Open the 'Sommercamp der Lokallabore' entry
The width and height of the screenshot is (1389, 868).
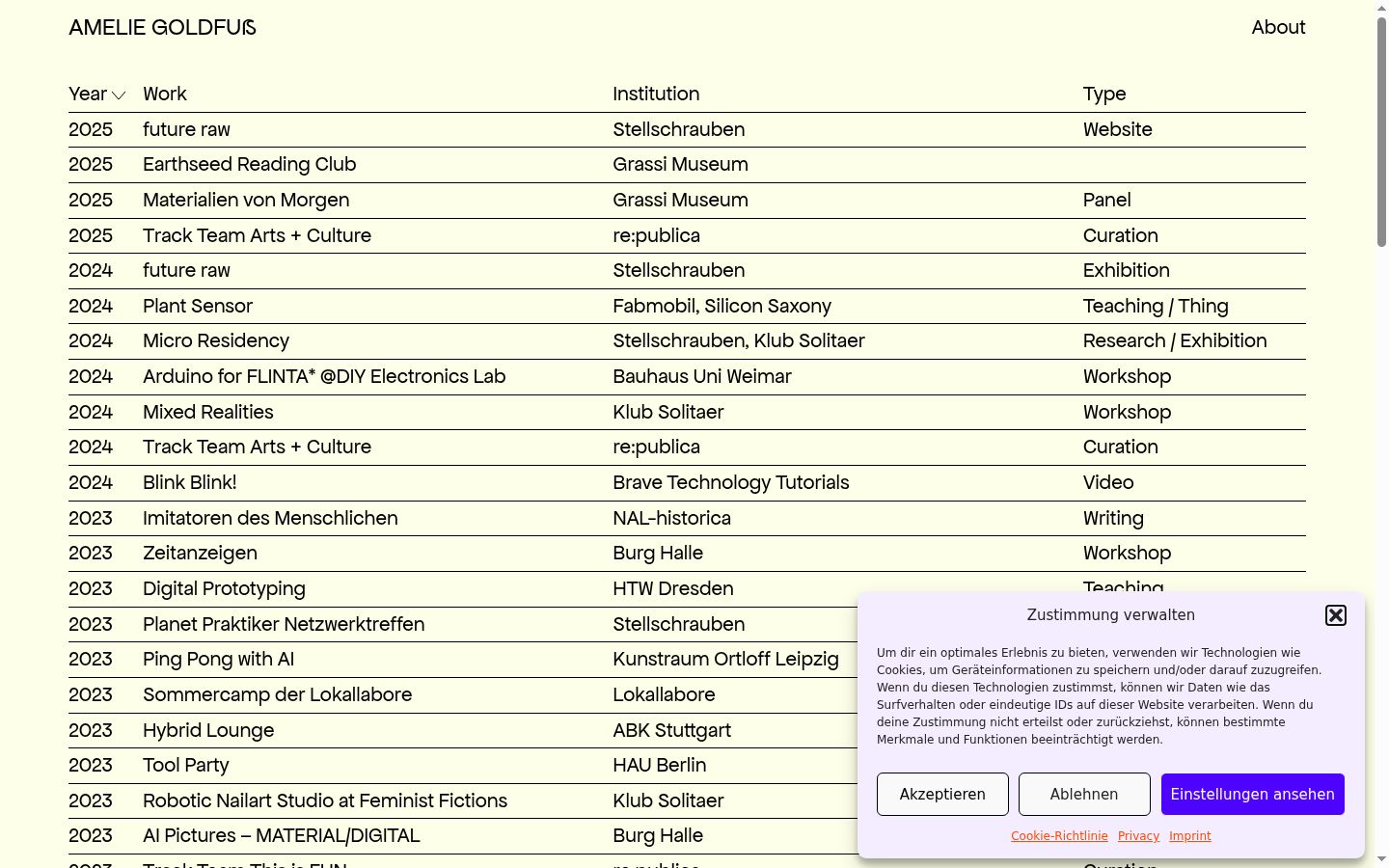tap(277, 695)
